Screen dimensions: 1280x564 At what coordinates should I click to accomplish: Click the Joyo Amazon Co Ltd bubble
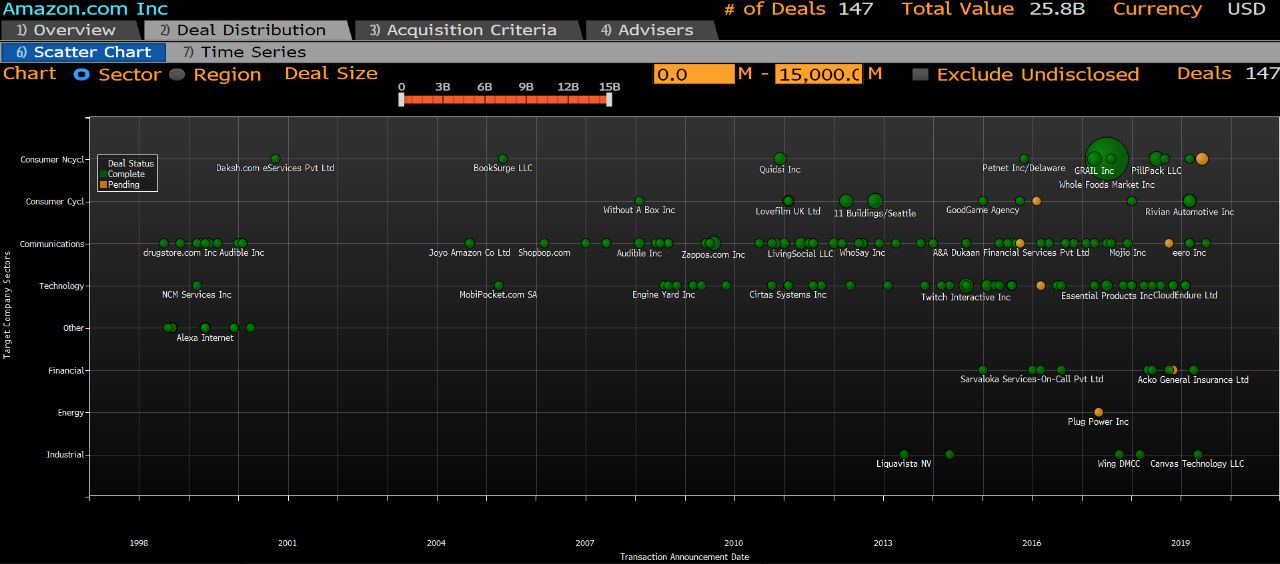click(470, 243)
